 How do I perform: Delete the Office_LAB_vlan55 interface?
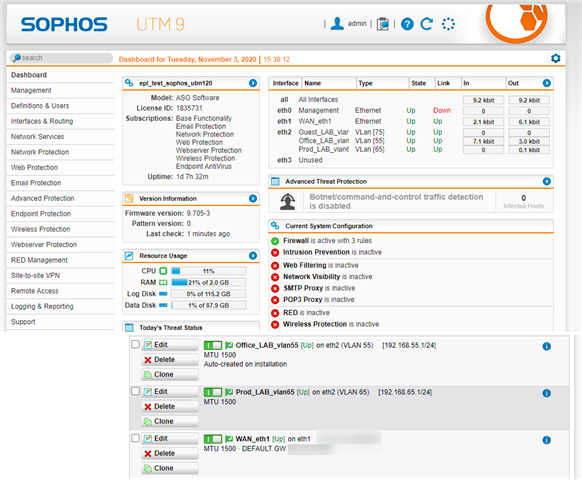tap(170, 360)
